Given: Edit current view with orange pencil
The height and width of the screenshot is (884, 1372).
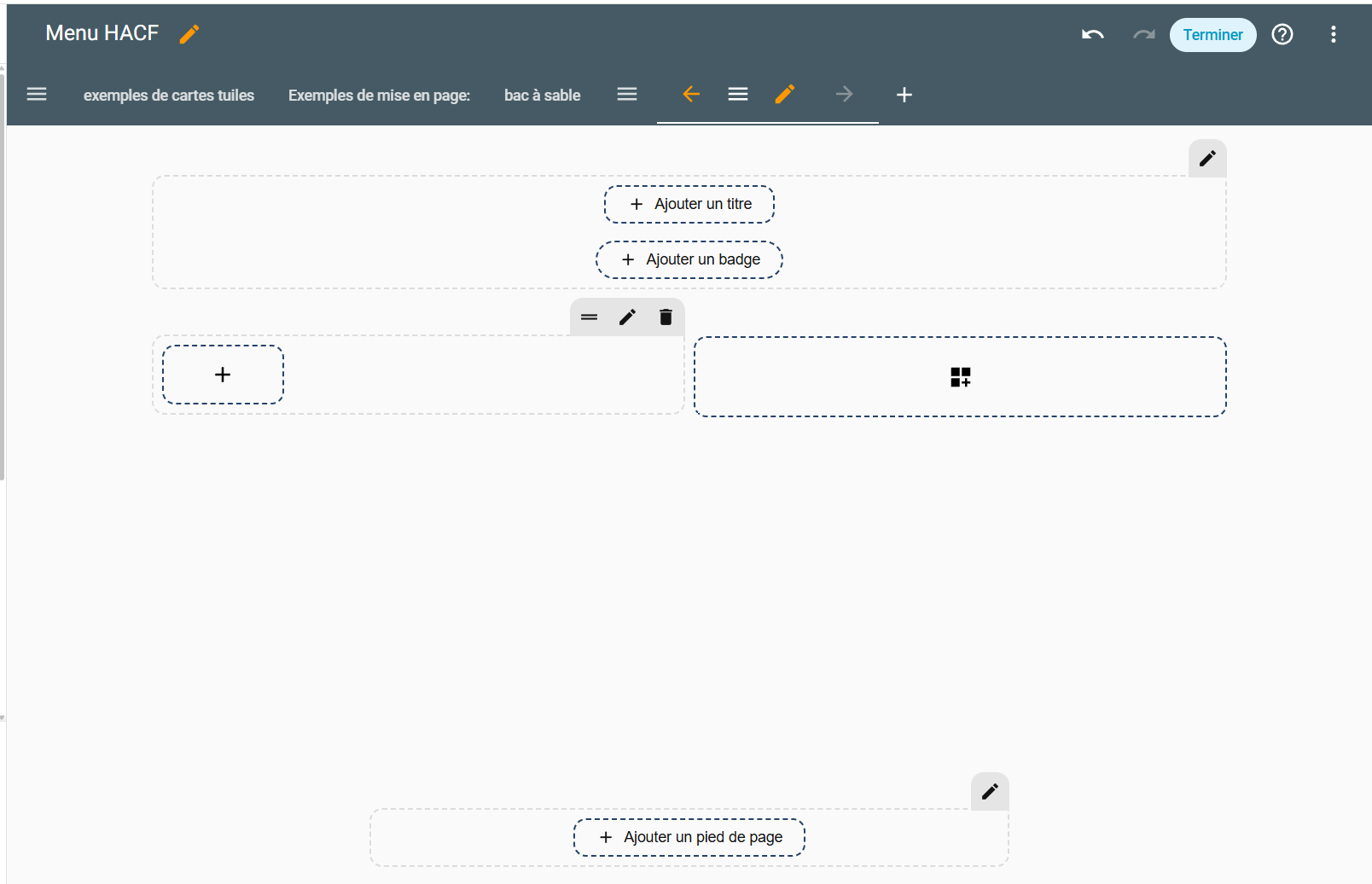Looking at the screenshot, I should coord(785,95).
